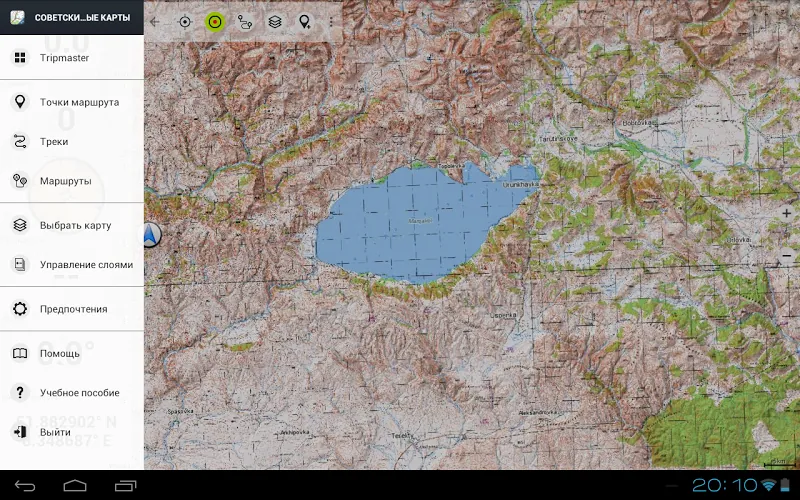This screenshot has width=800, height=500.
Task: Toggle the green track recording button
Action: point(215,22)
